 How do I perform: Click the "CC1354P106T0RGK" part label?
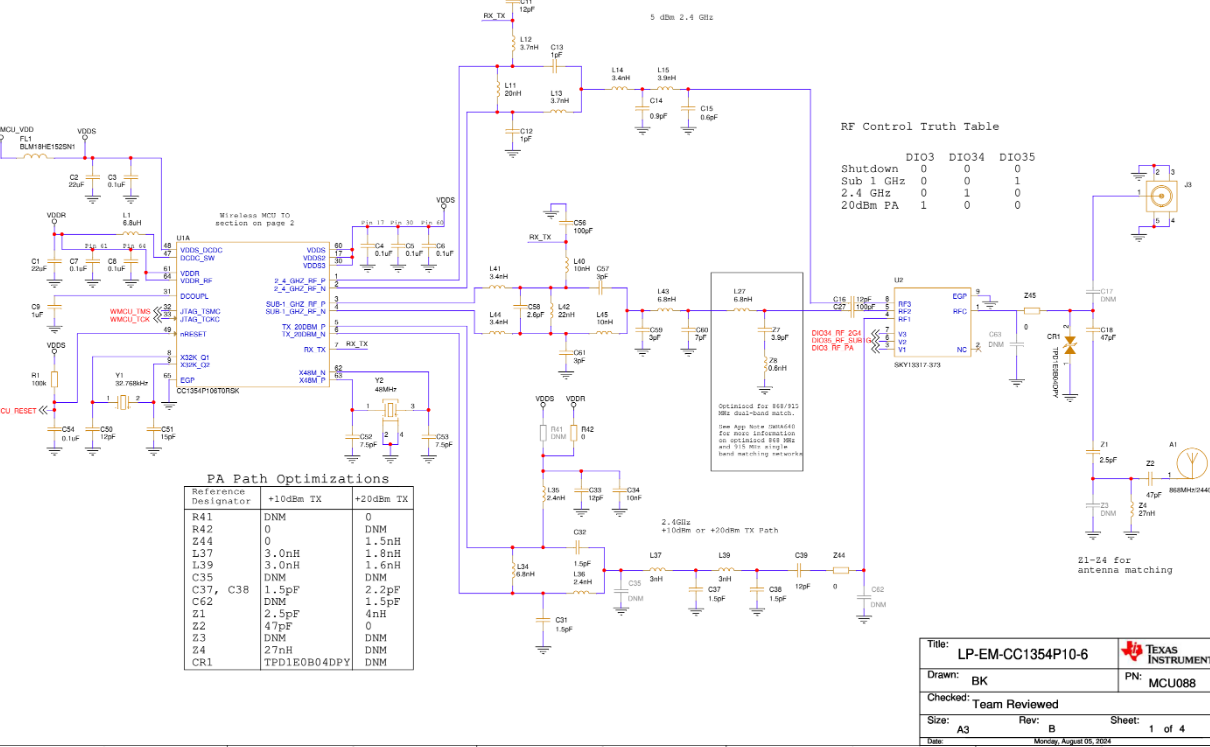pos(208,391)
